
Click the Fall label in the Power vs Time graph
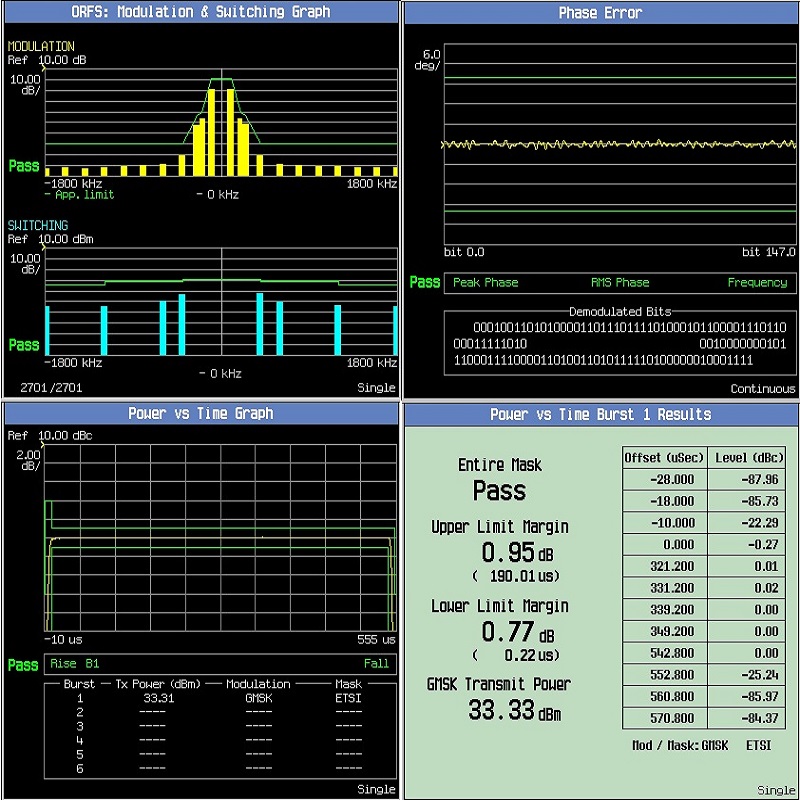click(x=375, y=664)
